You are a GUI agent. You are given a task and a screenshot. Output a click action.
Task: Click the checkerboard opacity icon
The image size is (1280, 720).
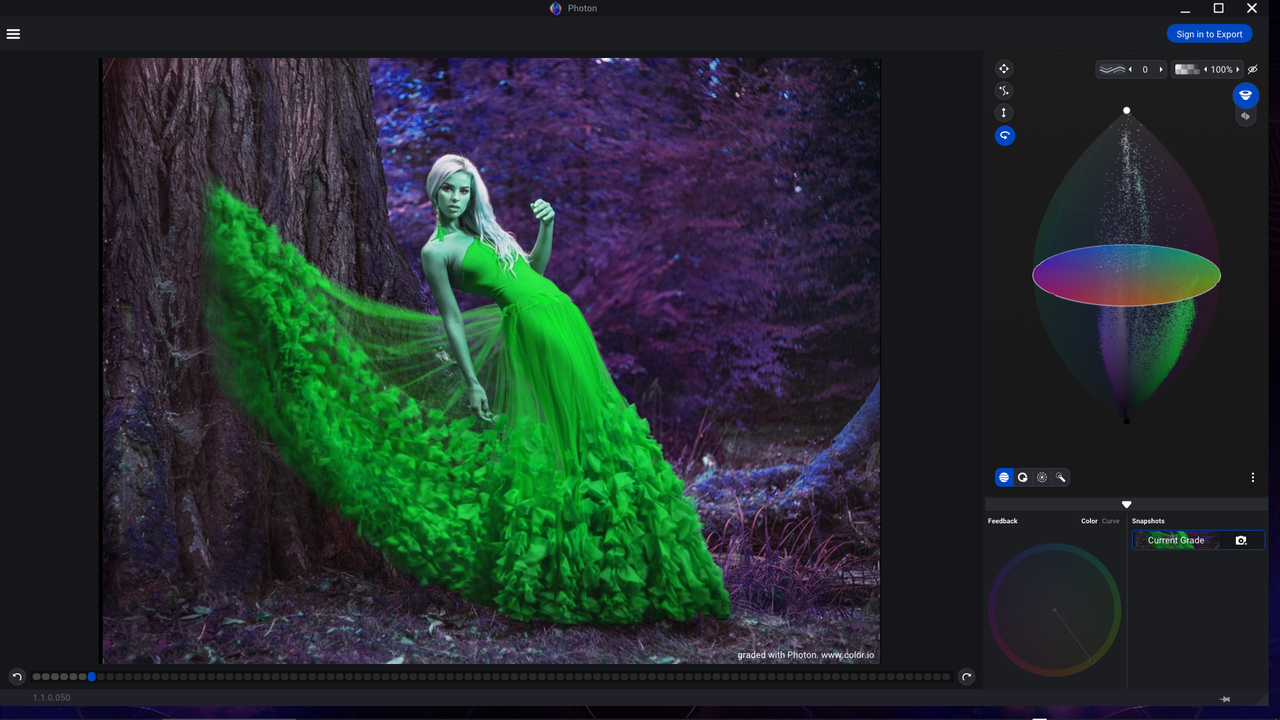coord(1187,70)
